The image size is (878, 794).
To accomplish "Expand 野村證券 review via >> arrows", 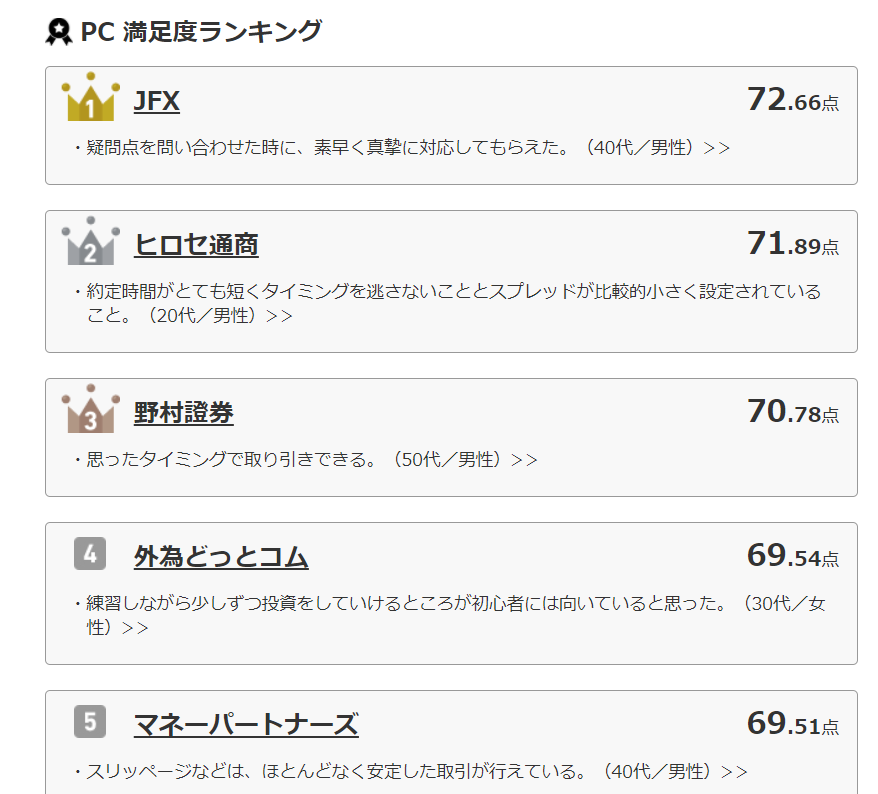I will (524, 460).
